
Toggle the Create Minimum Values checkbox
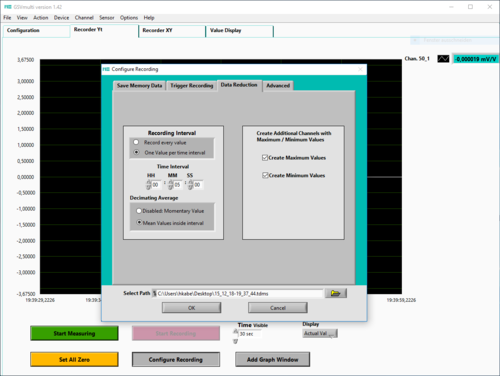tap(265, 175)
